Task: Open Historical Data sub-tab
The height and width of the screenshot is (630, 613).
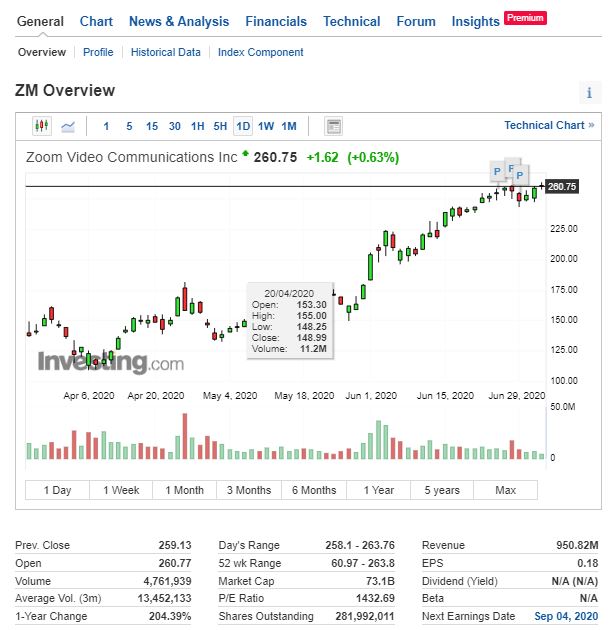Action: [x=166, y=52]
